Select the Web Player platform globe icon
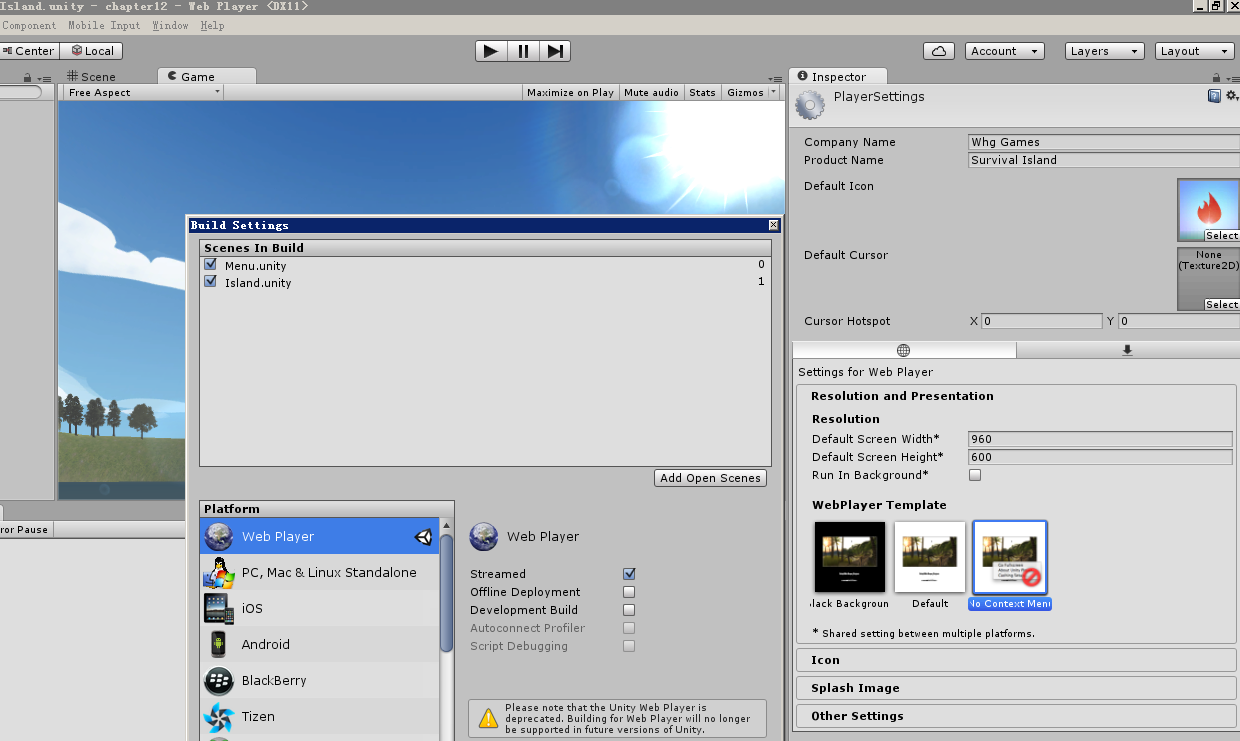This screenshot has height=741, width=1240. 219,536
